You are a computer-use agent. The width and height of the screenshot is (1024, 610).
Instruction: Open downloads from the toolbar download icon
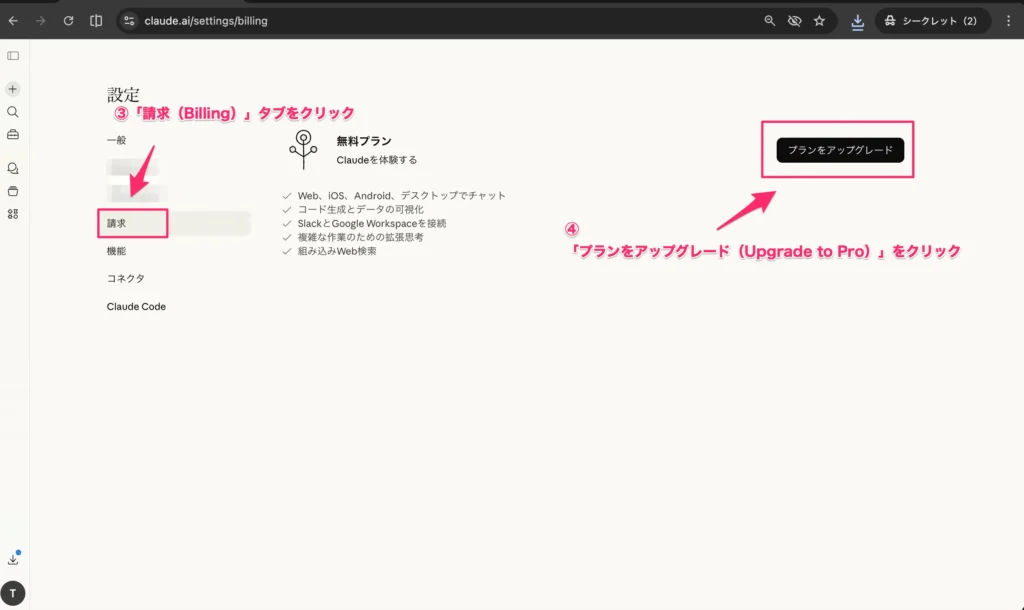[x=858, y=19]
